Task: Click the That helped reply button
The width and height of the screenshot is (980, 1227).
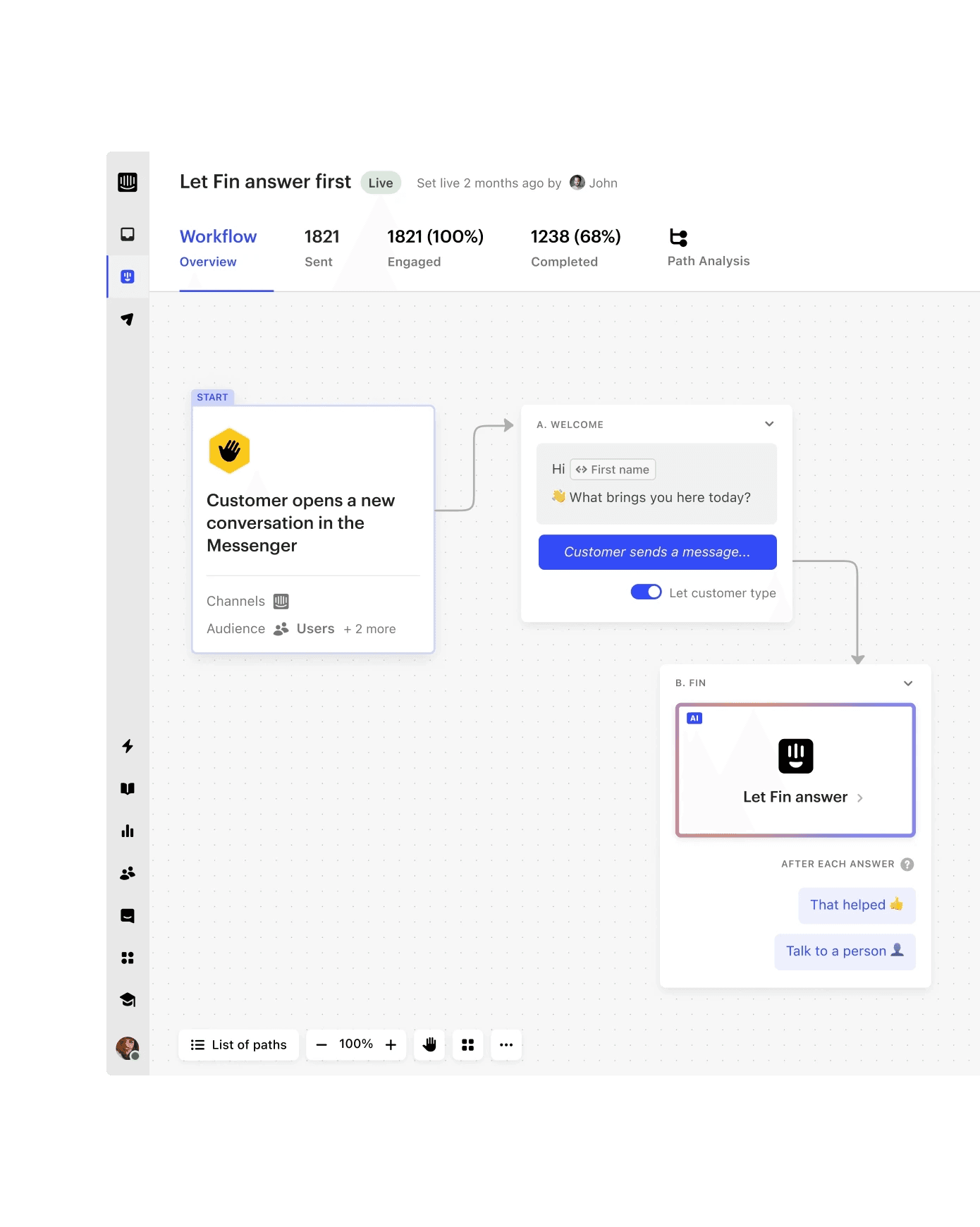Action: (857, 905)
